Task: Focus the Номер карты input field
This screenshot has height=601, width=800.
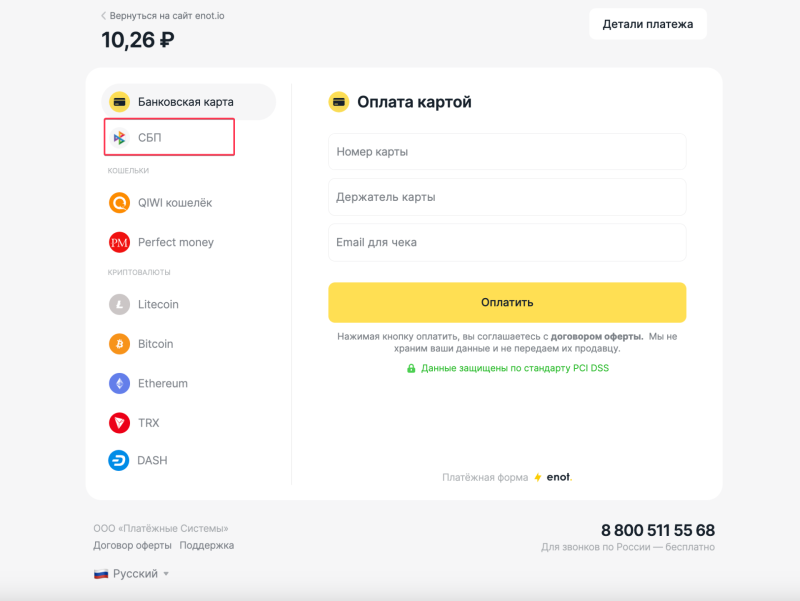Action: point(507,152)
